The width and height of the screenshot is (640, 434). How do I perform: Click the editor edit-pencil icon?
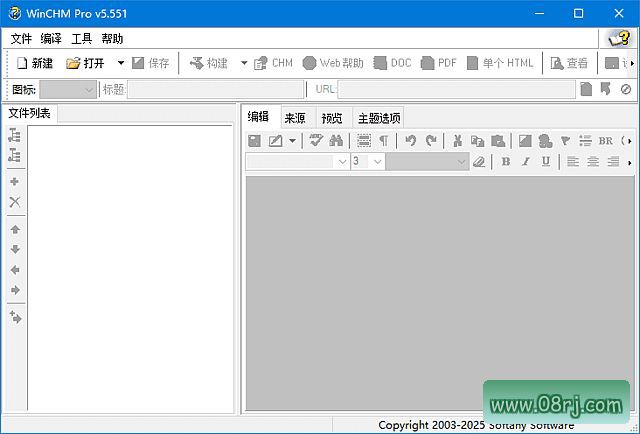coord(276,141)
